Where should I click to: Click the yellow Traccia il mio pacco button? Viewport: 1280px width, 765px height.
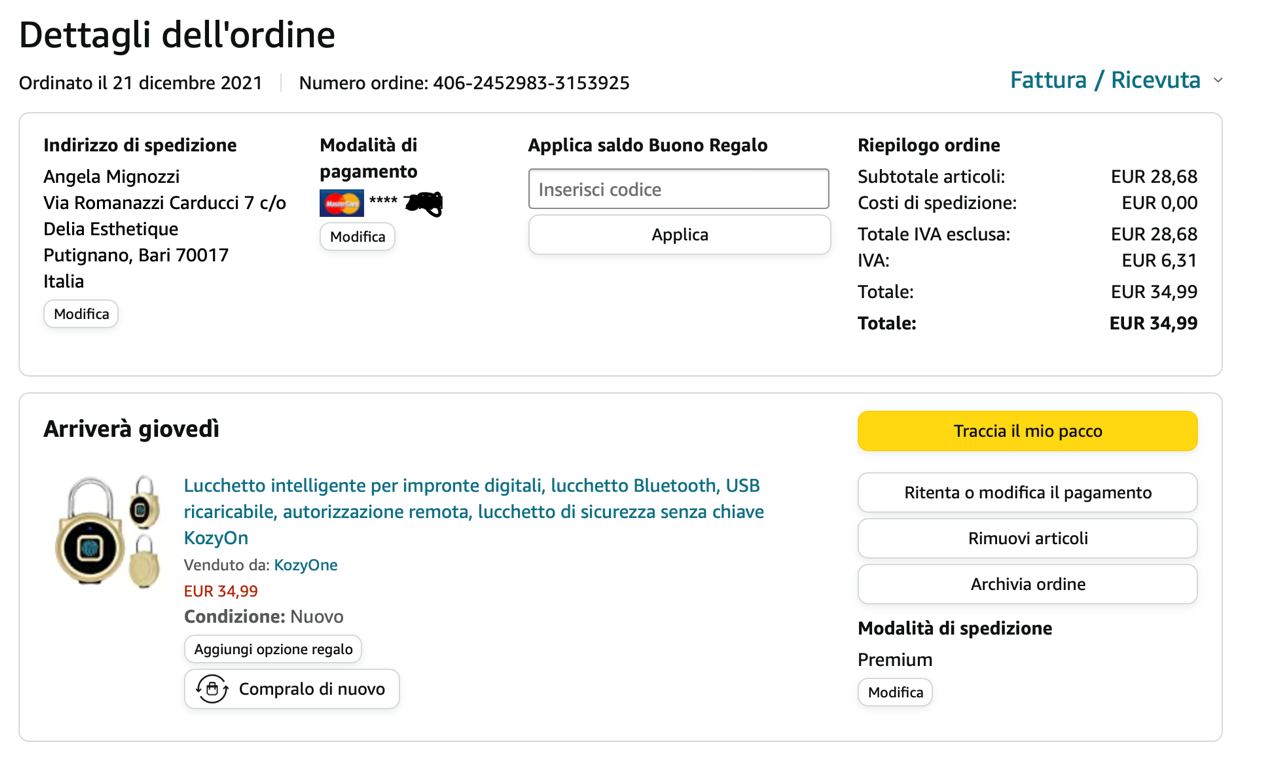tap(1027, 431)
